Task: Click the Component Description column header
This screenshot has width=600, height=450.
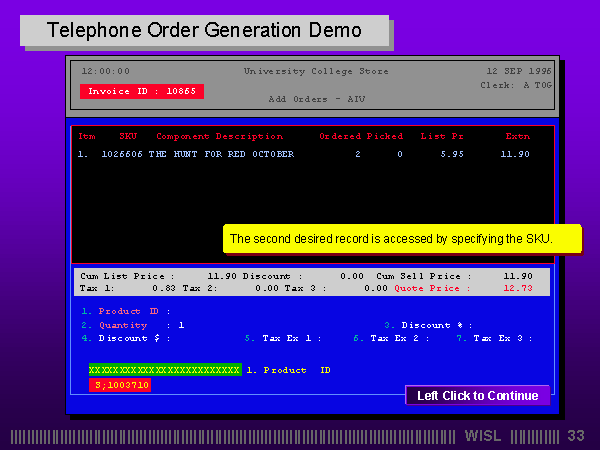Action: pyautogui.click(x=219, y=136)
